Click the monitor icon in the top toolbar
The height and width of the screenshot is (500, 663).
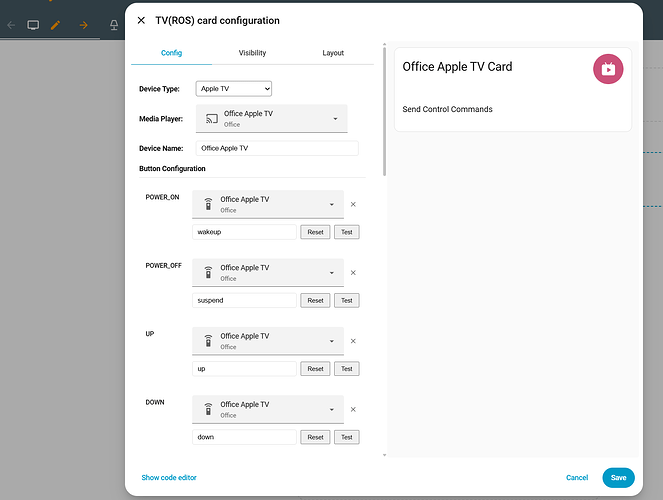pos(33,25)
